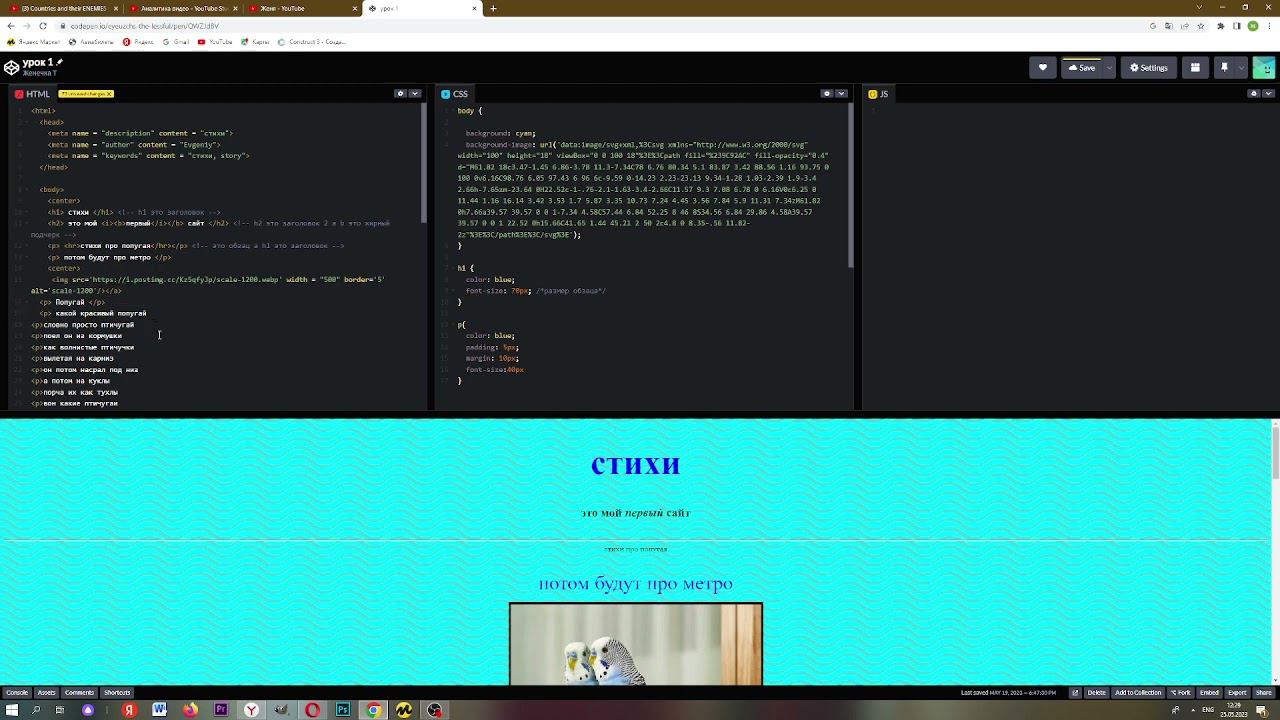Place cursor at 'словно просто птичугай' line
The height and width of the screenshot is (720, 1280).
pos(88,325)
